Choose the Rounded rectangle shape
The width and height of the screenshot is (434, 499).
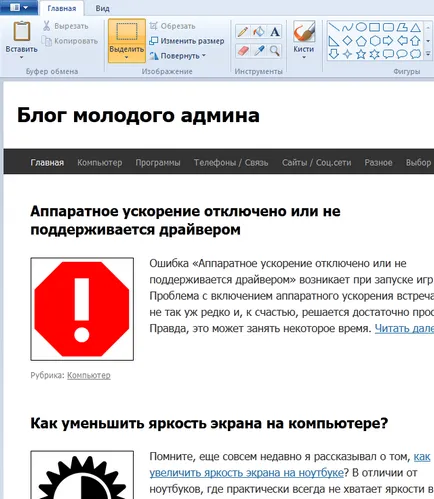(388, 27)
